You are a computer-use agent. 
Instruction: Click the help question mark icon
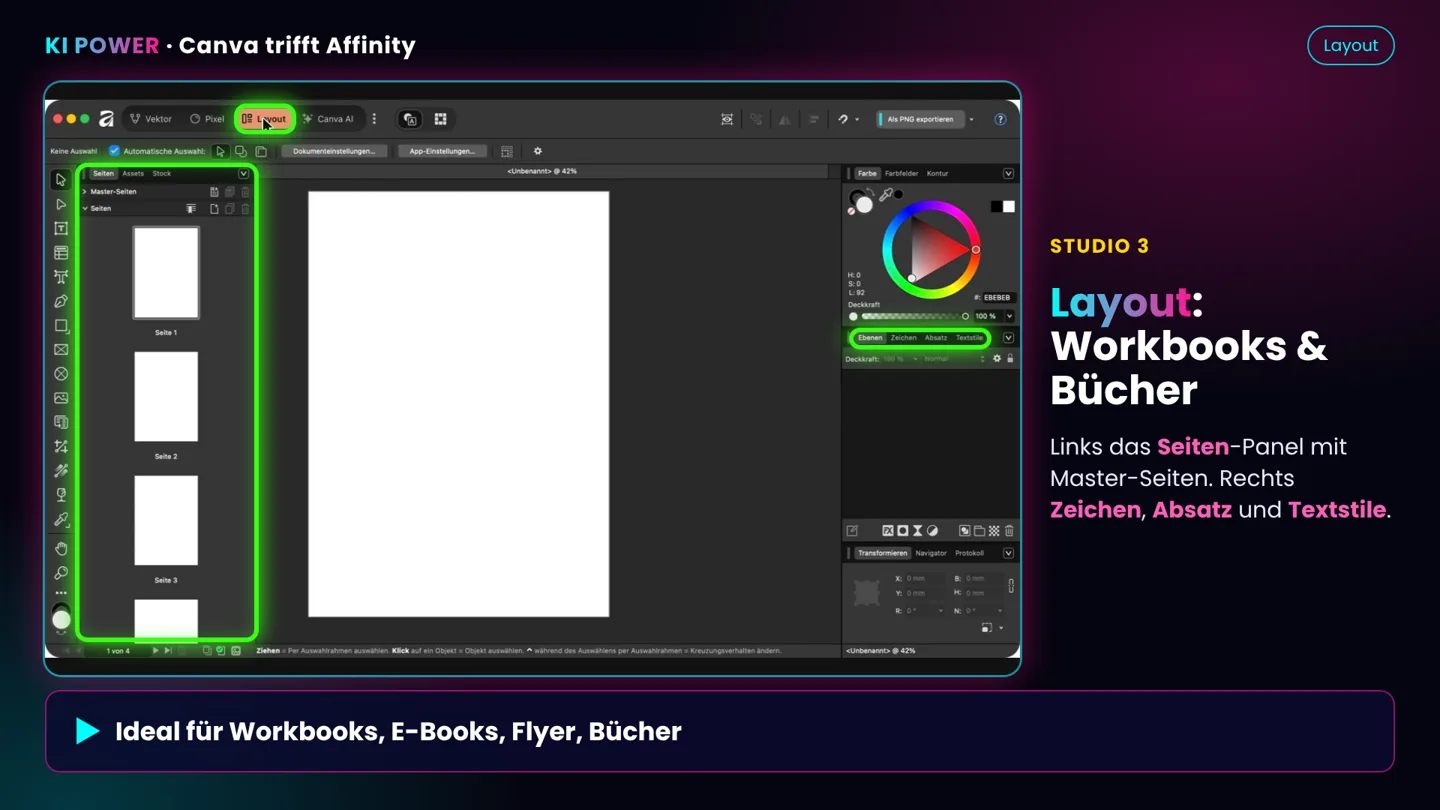click(1000, 119)
